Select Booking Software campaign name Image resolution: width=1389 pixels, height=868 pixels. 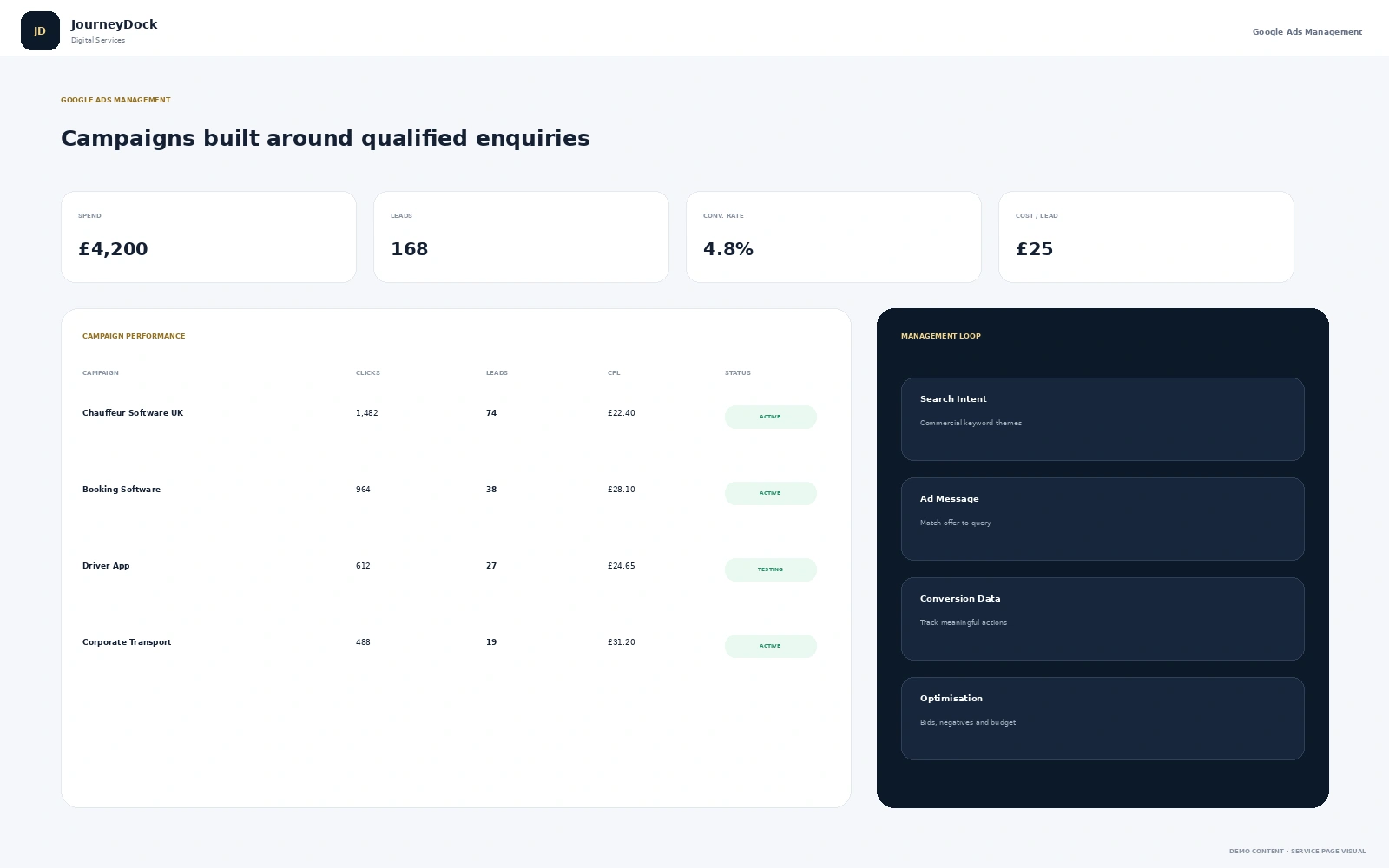pyautogui.click(x=122, y=490)
